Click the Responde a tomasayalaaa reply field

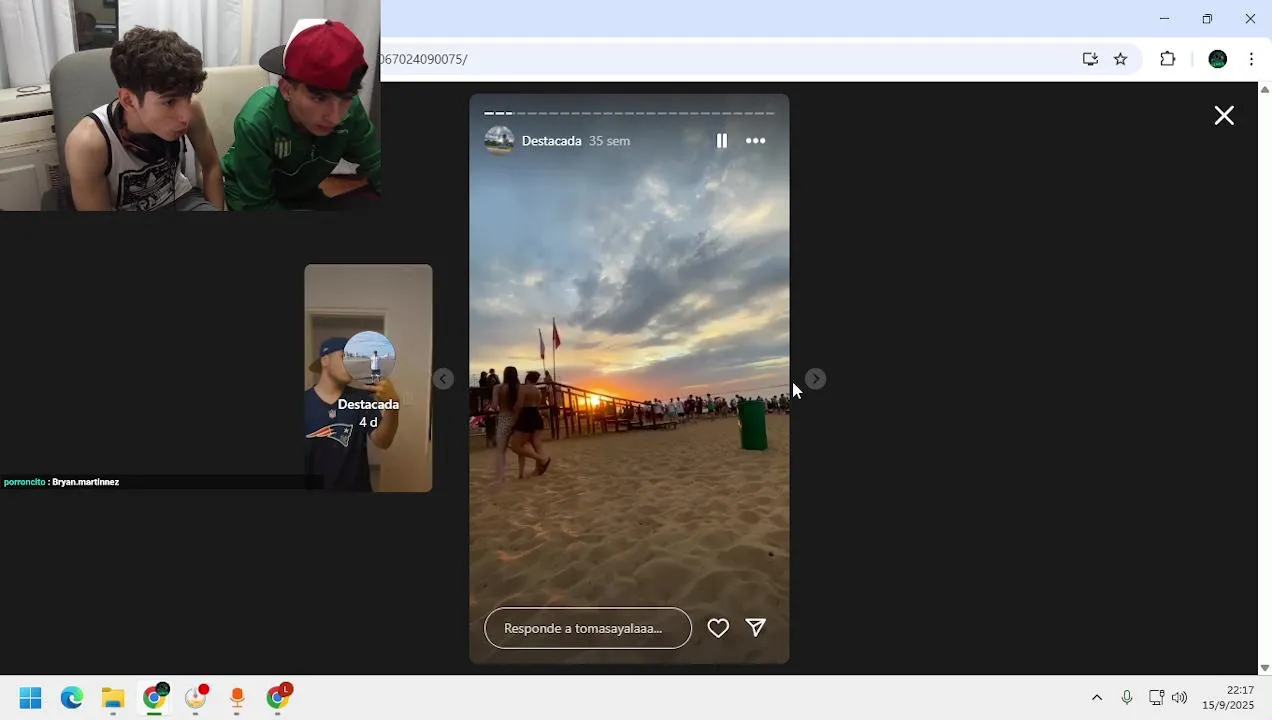pos(588,628)
